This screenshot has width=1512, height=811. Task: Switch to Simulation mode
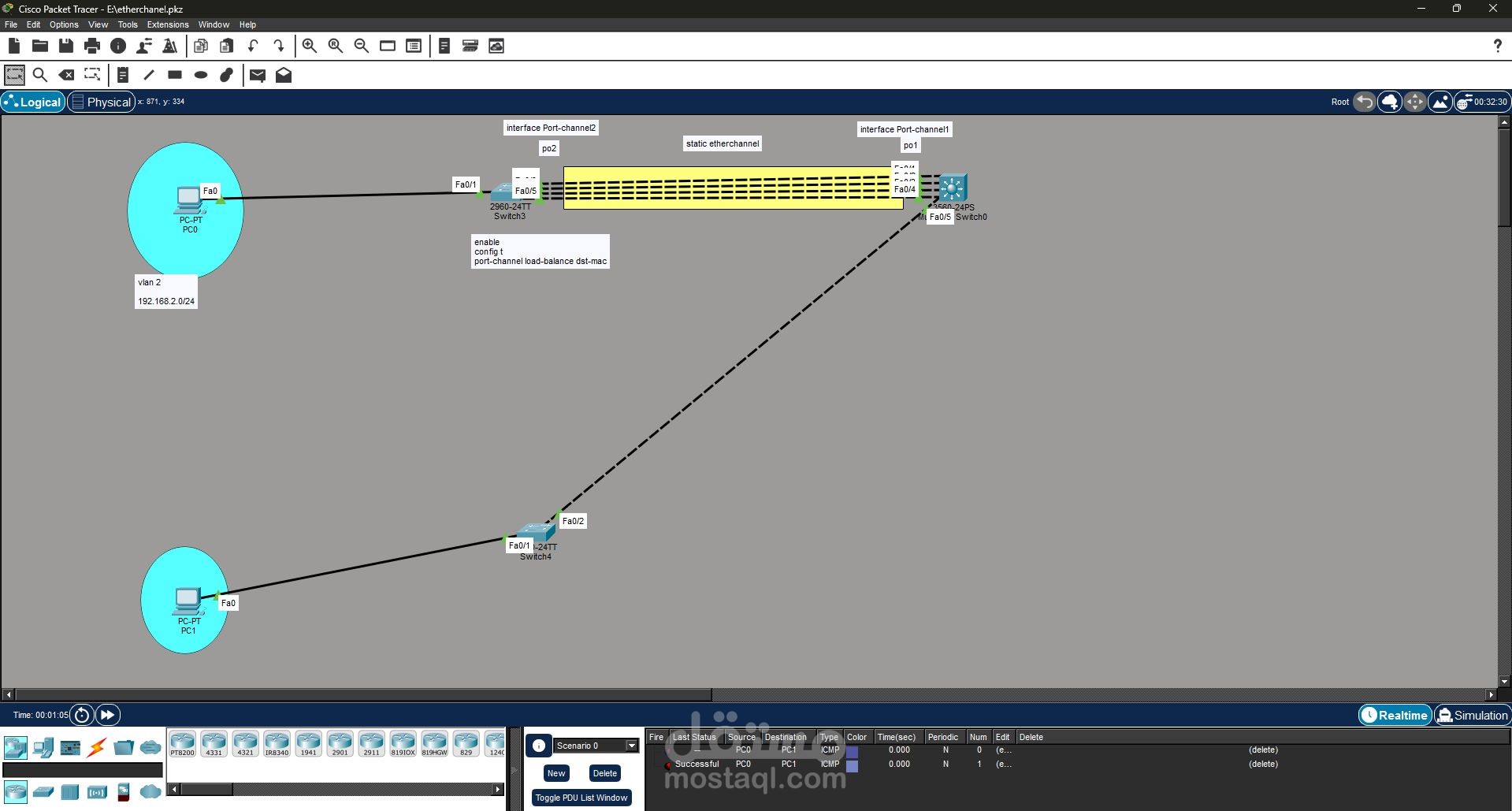[1472, 715]
